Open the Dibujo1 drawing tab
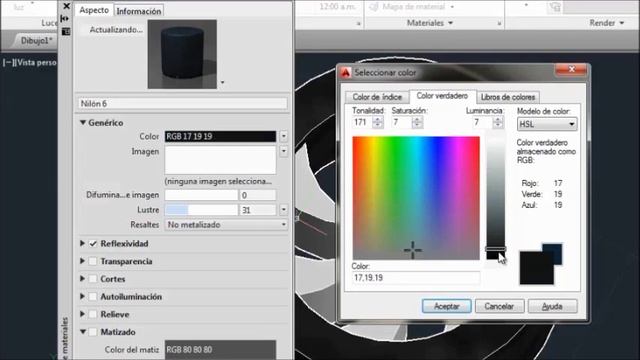The width and height of the screenshot is (640, 360). 36,40
